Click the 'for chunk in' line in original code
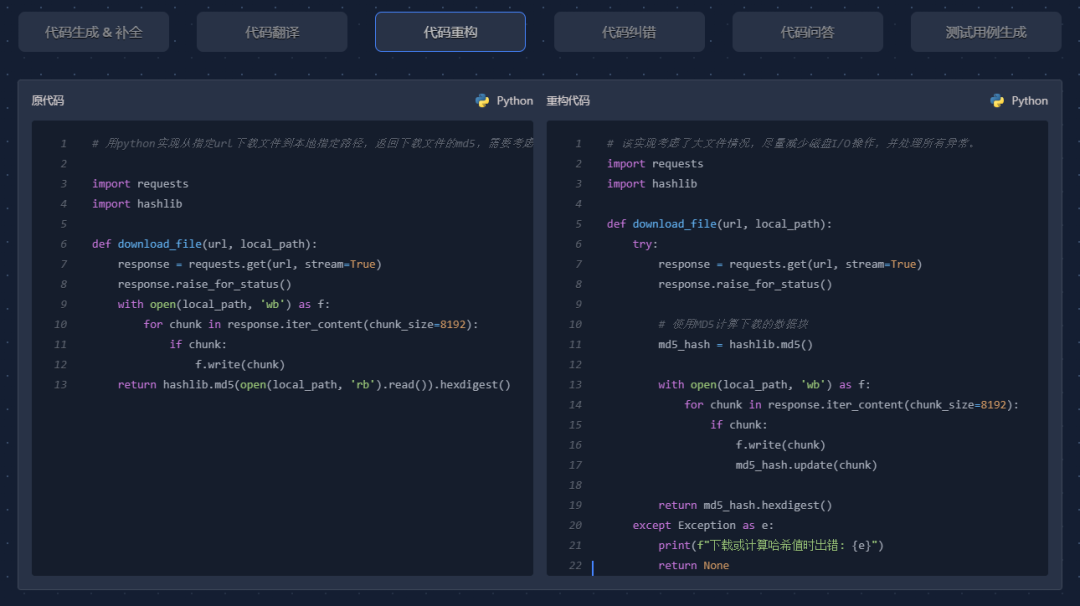Image resolution: width=1080 pixels, height=606 pixels. tap(311, 324)
